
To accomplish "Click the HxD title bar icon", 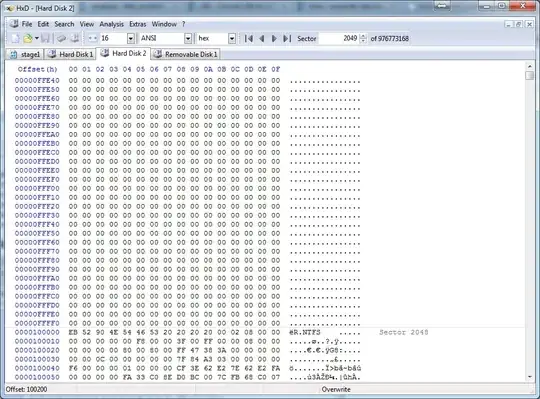I will click(9, 8).
